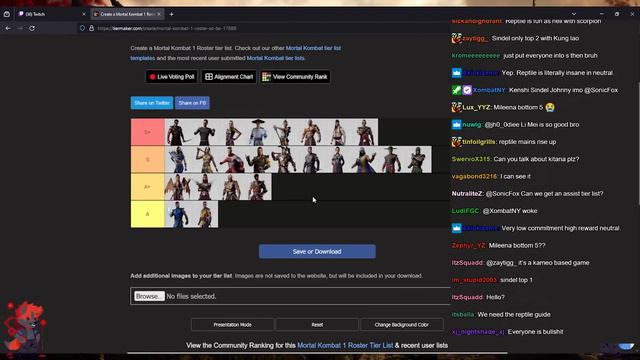
Task: Click KombatNY username in chat
Action: tap(489, 90)
